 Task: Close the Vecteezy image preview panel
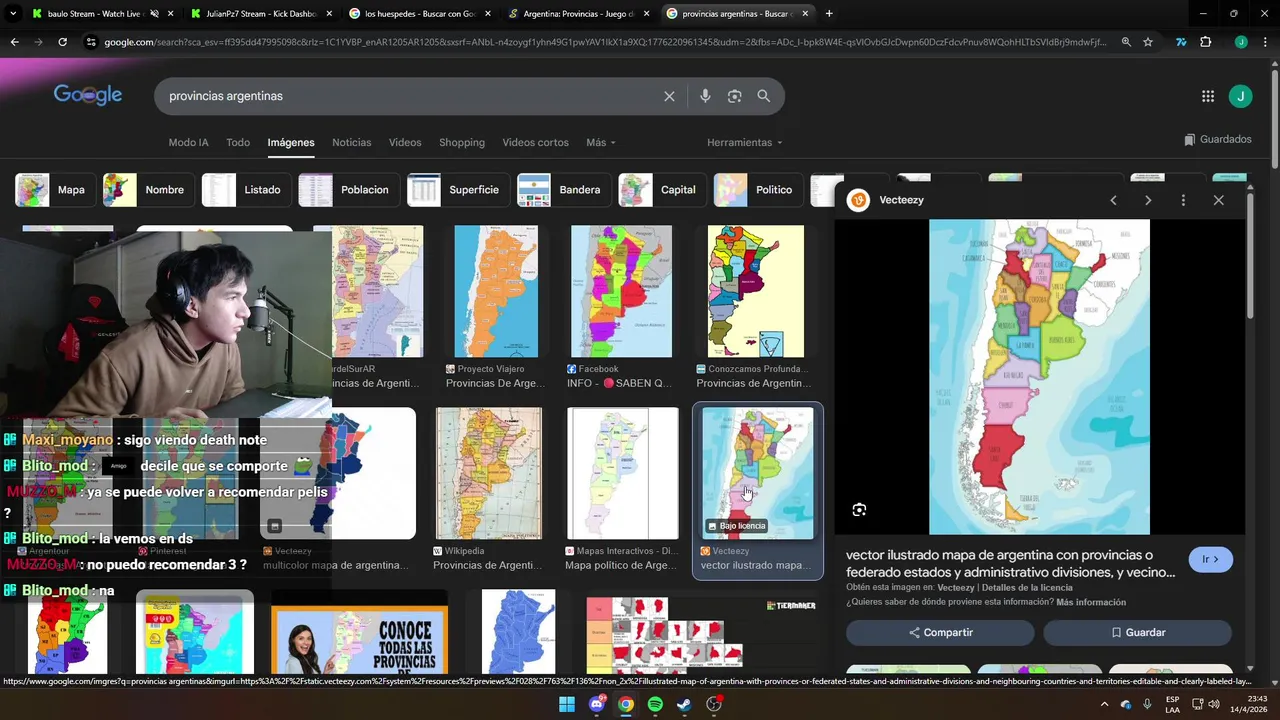[1218, 200]
